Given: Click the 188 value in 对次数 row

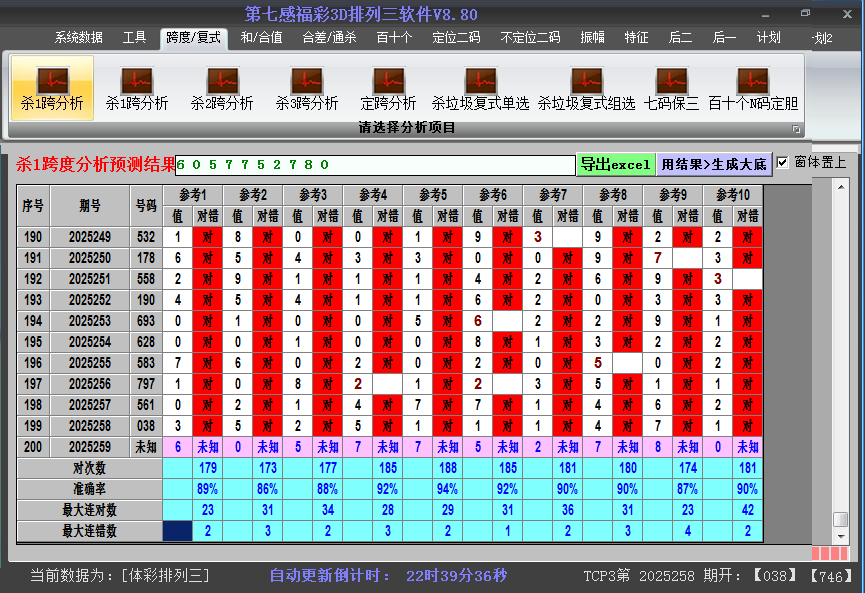Looking at the screenshot, I should click(x=447, y=468).
